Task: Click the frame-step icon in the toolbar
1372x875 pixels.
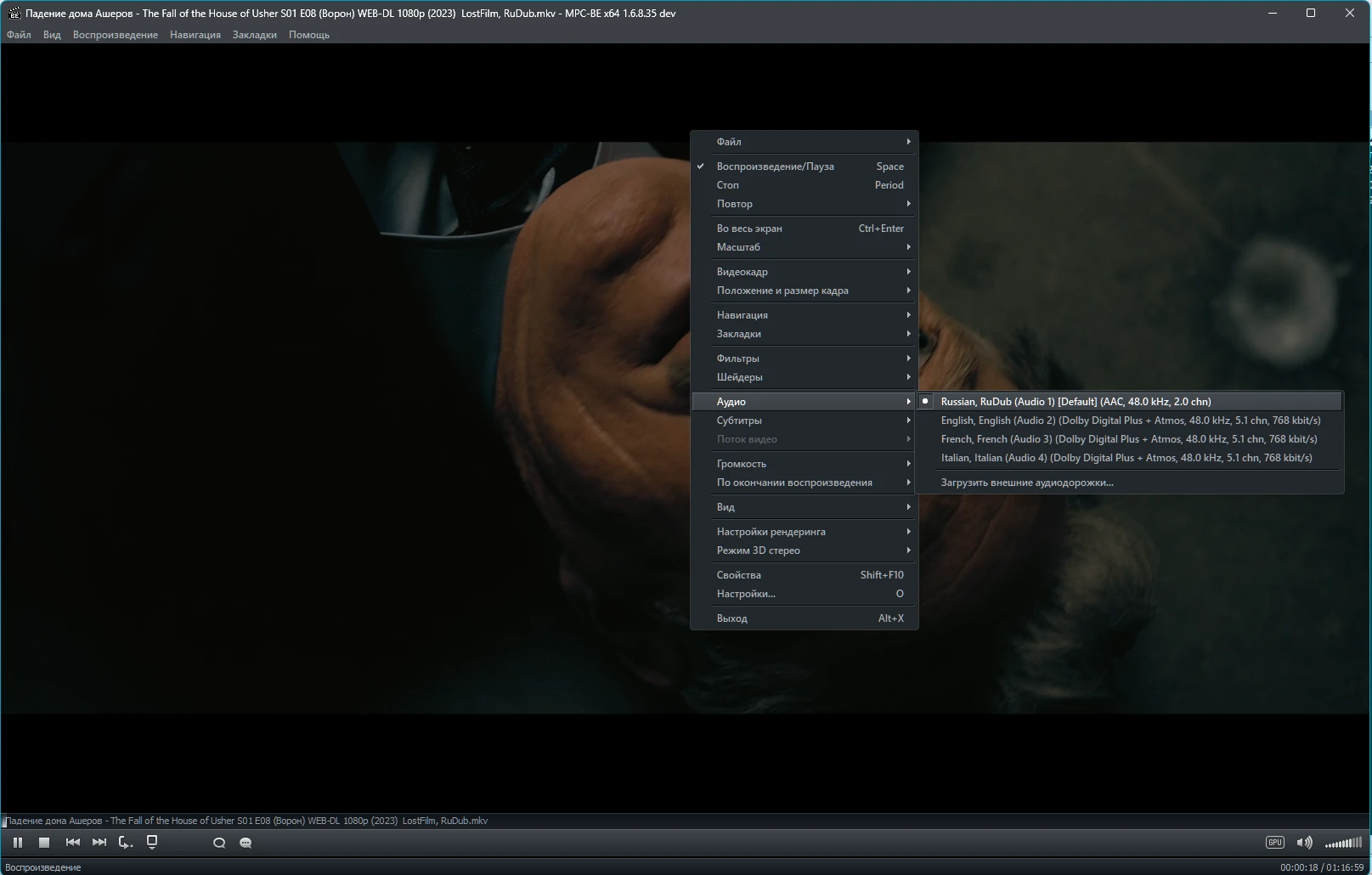Action: (x=126, y=843)
